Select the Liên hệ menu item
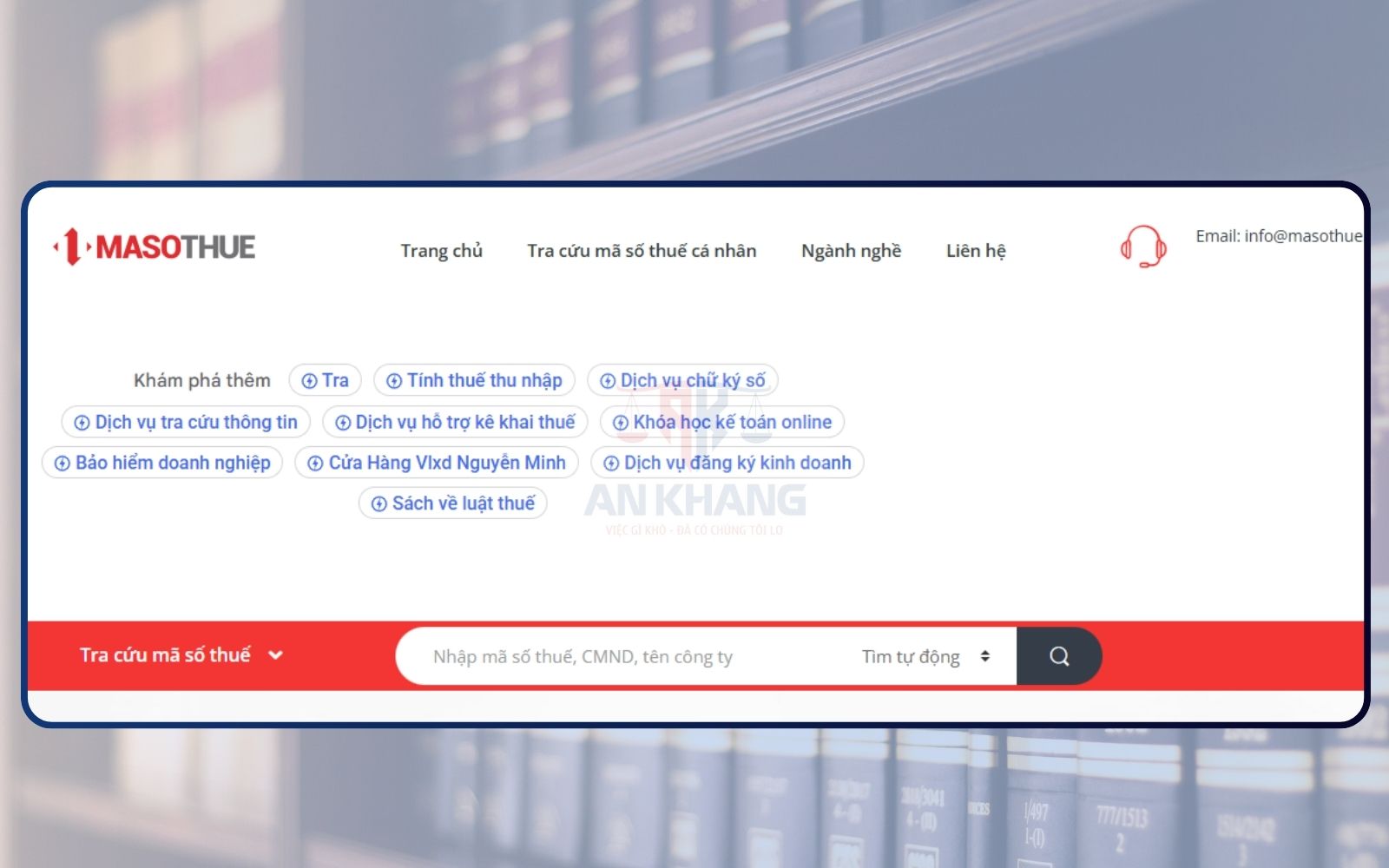Image resolution: width=1389 pixels, height=868 pixels. click(976, 251)
